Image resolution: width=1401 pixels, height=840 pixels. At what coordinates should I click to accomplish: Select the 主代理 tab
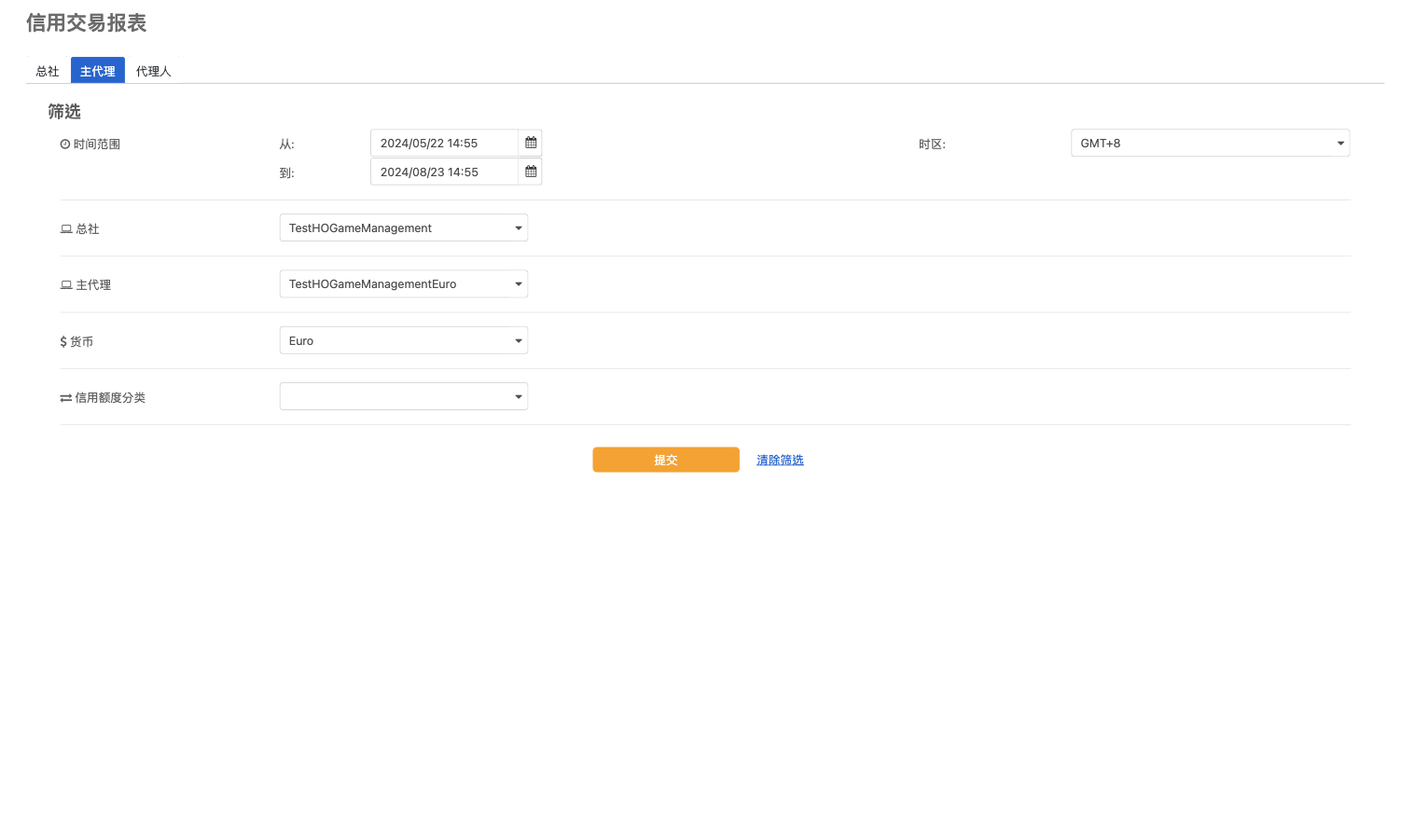point(98,72)
